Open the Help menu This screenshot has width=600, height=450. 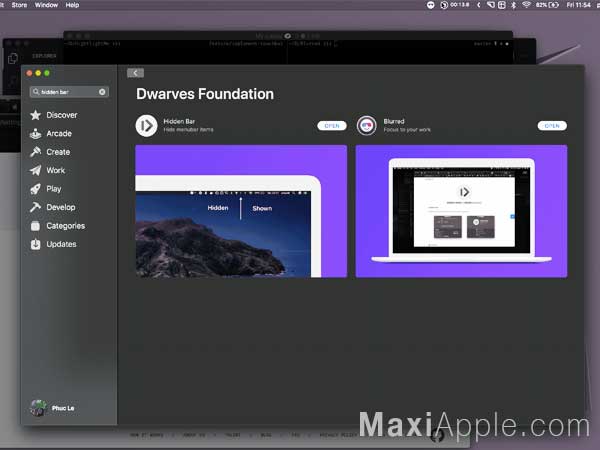(x=72, y=5)
